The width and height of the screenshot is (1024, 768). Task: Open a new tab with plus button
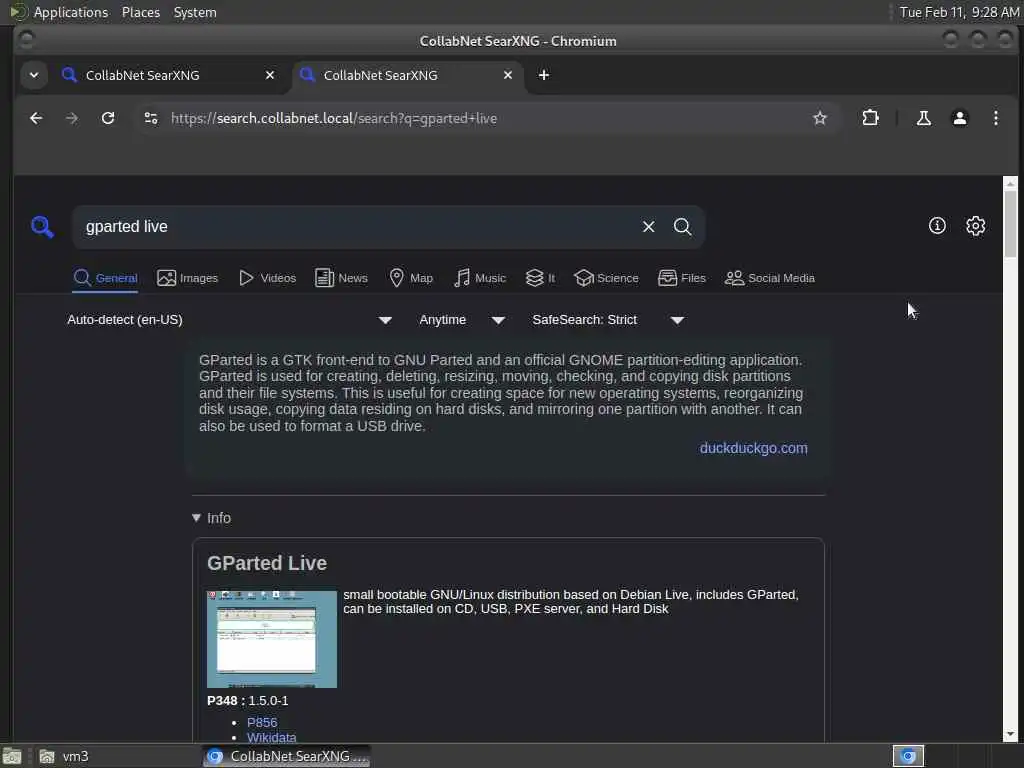click(543, 75)
